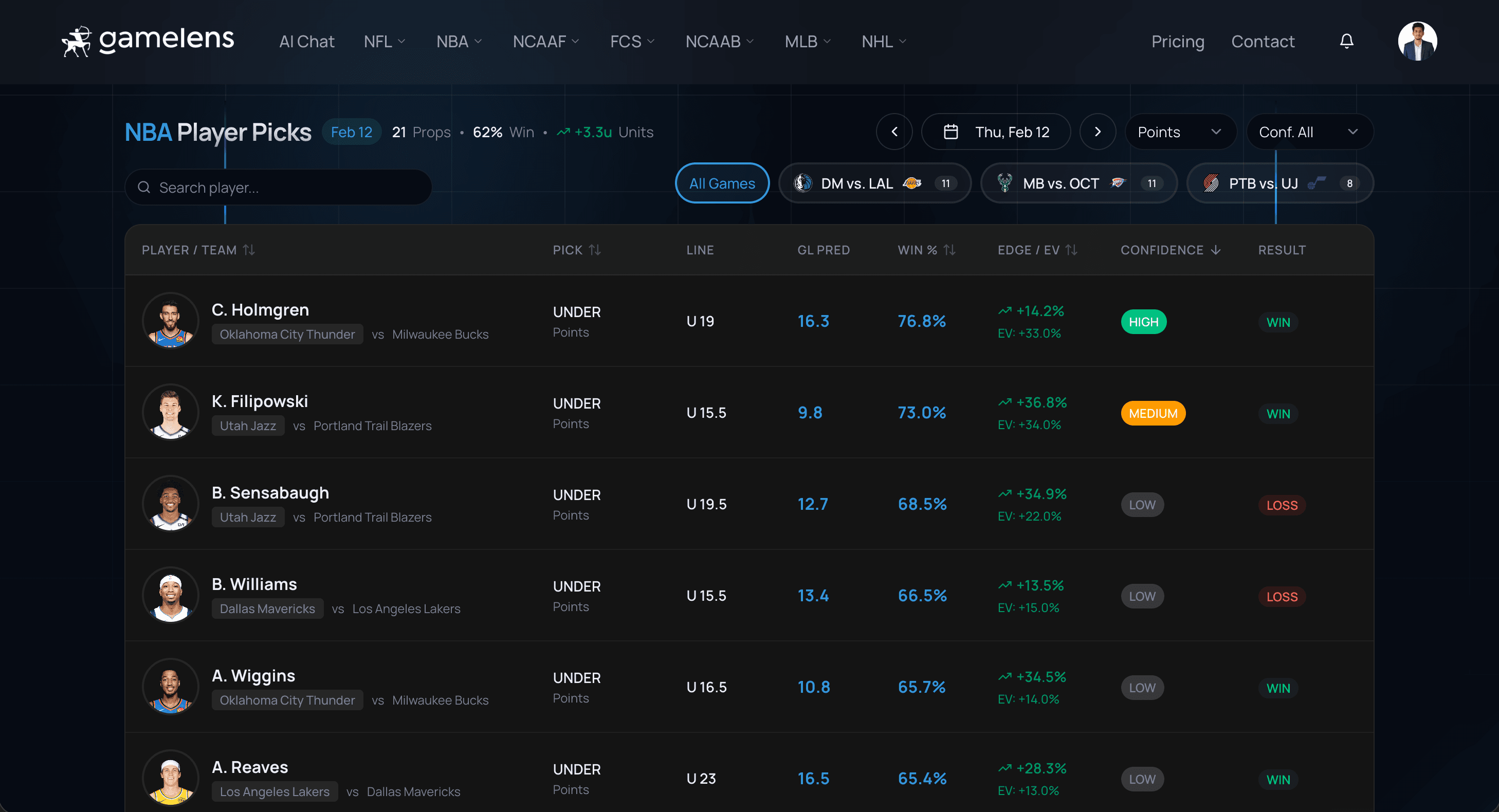The height and width of the screenshot is (812, 1499).
Task: Click Trail Blazers logo in game filter
Action: click(1211, 183)
